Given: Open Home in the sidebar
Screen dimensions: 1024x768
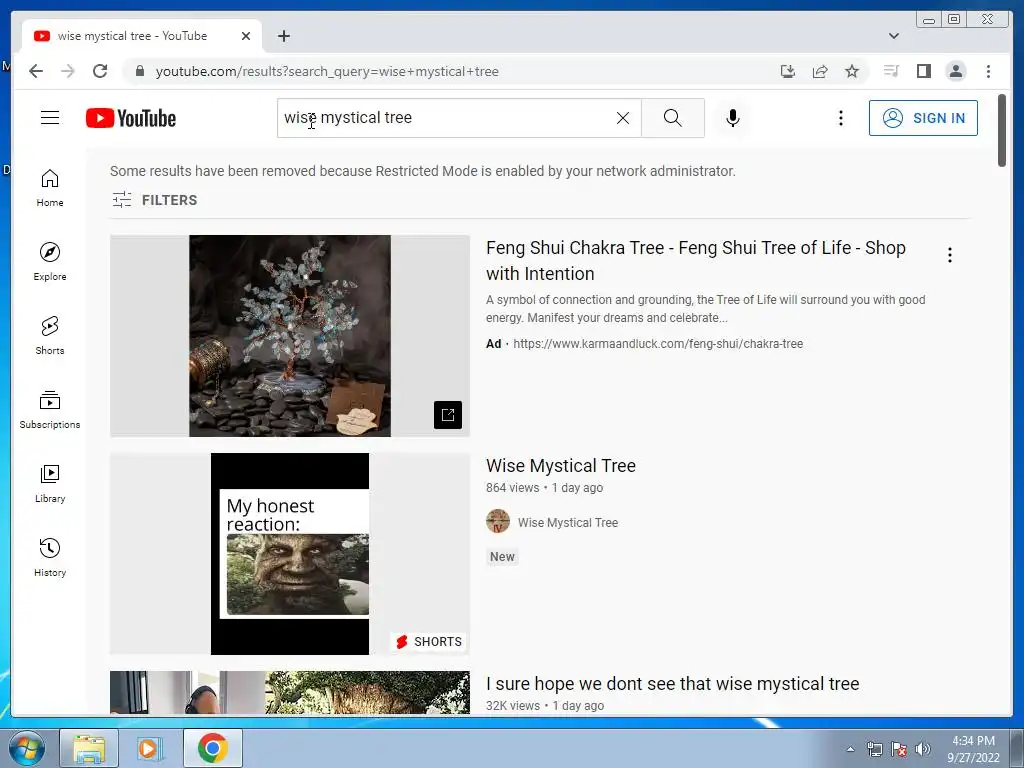Looking at the screenshot, I should point(50,188).
